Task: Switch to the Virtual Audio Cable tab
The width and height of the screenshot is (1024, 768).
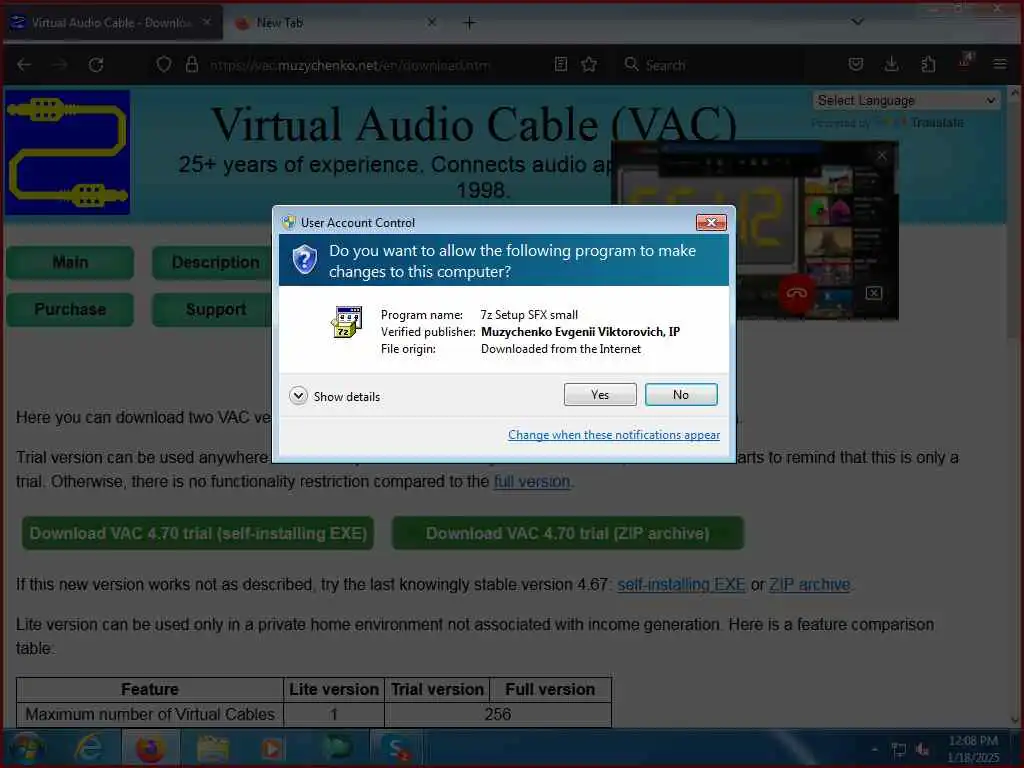Action: (x=111, y=23)
